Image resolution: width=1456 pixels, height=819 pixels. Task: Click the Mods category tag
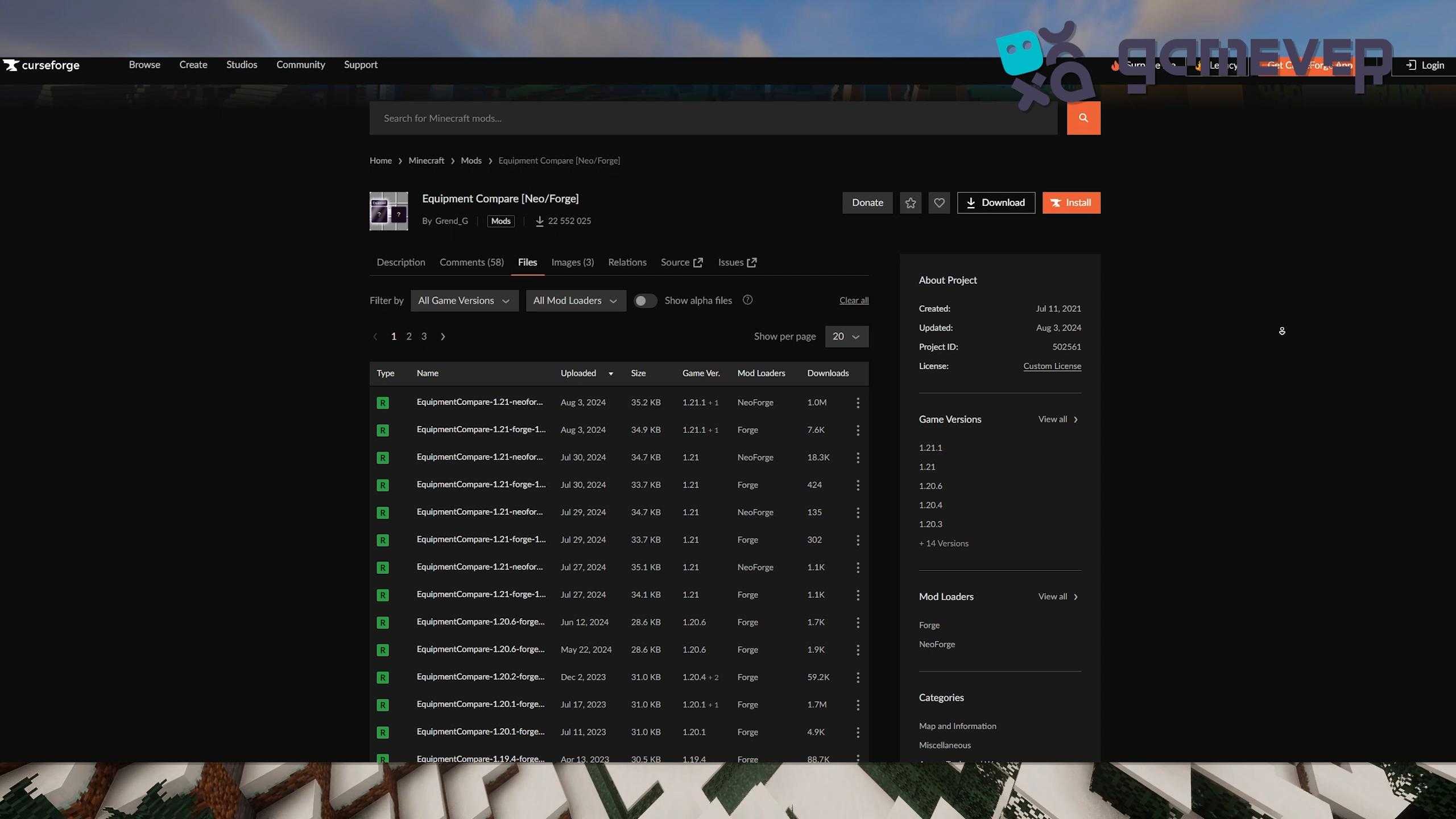tap(500, 221)
